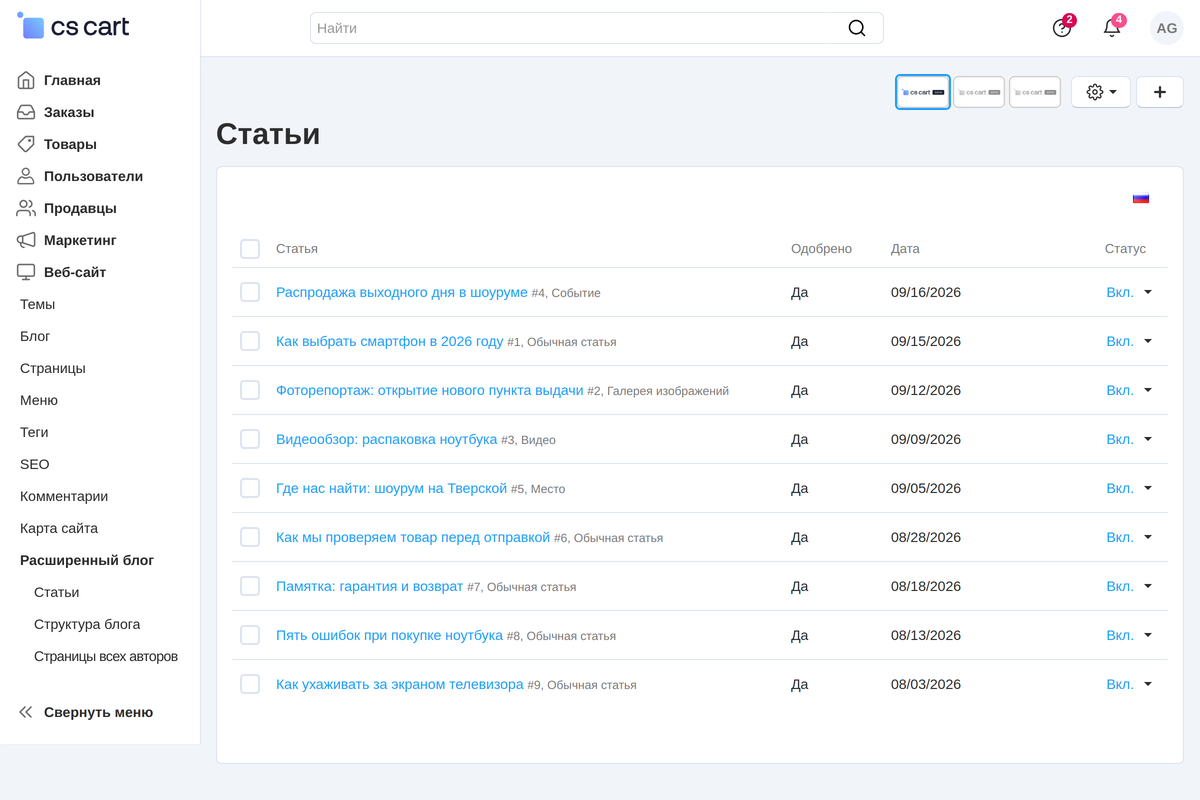1200x800 pixels.
Task: Open status dropdown for Фоторепортаж article
Action: (1129, 390)
